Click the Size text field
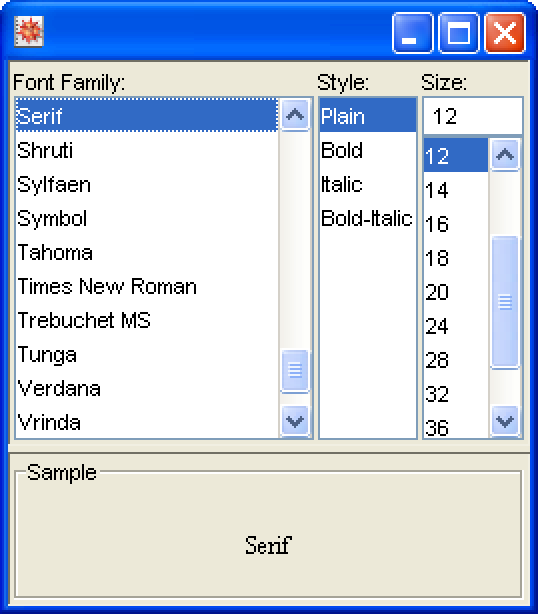 tap(473, 116)
